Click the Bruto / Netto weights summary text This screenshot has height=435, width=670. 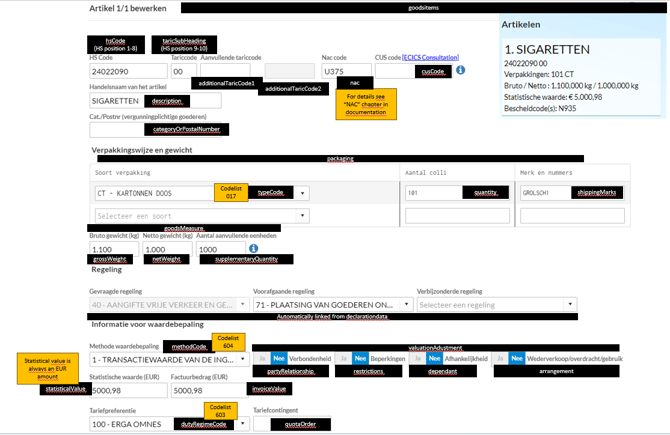pos(571,85)
